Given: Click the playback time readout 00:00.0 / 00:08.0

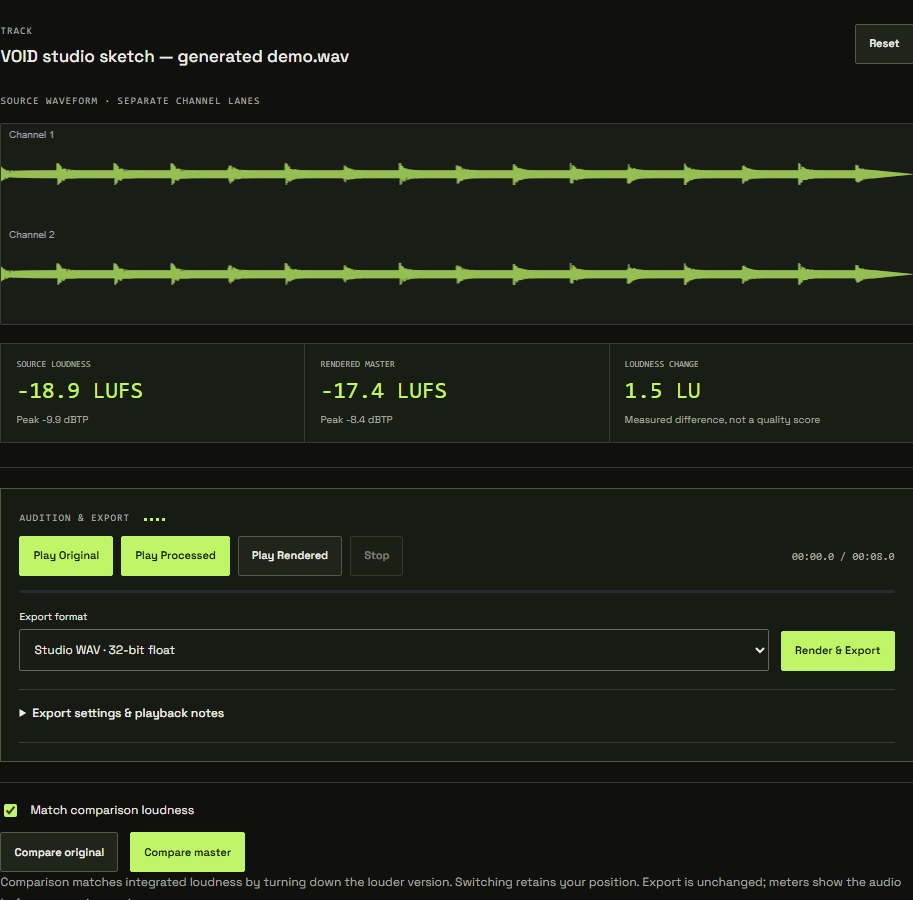Looking at the screenshot, I should pyautogui.click(x=843, y=557).
